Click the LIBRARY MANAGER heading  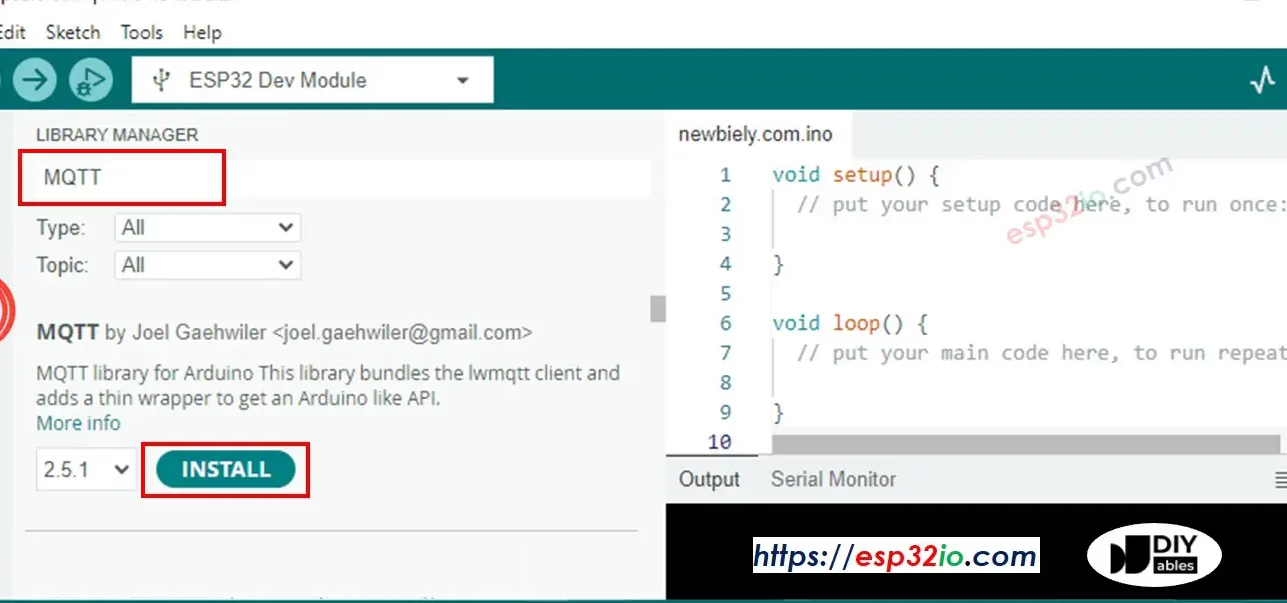click(117, 134)
